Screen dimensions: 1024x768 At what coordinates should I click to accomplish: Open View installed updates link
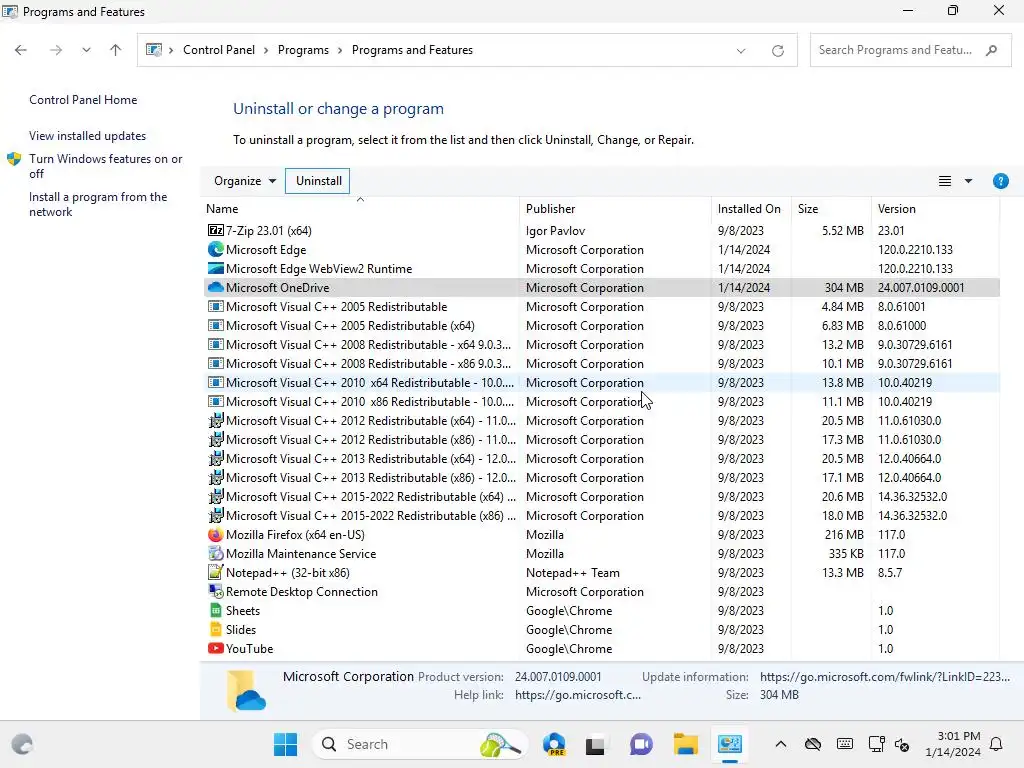pyautogui.click(x=88, y=136)
